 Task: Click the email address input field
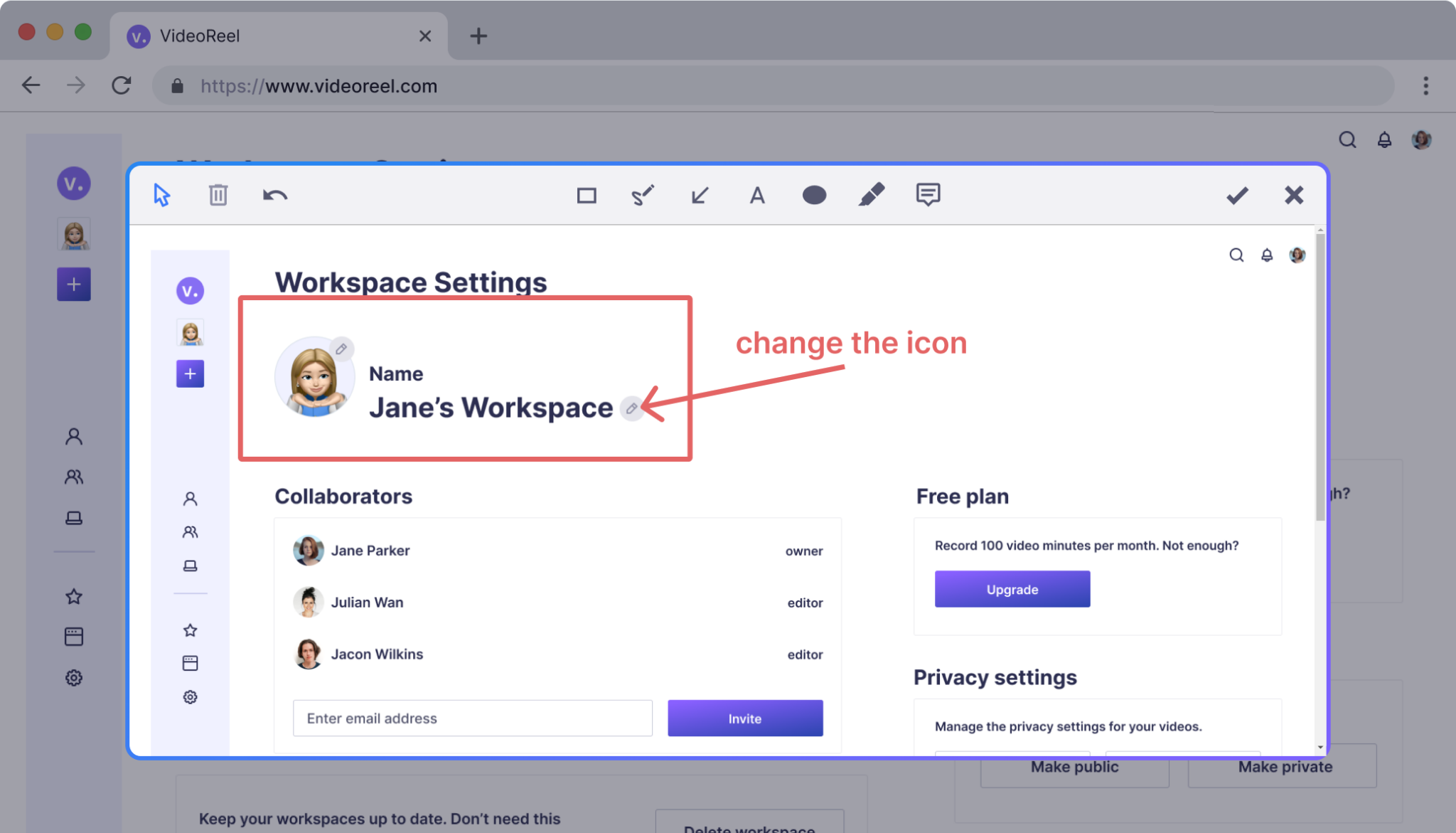click(472, 718)
